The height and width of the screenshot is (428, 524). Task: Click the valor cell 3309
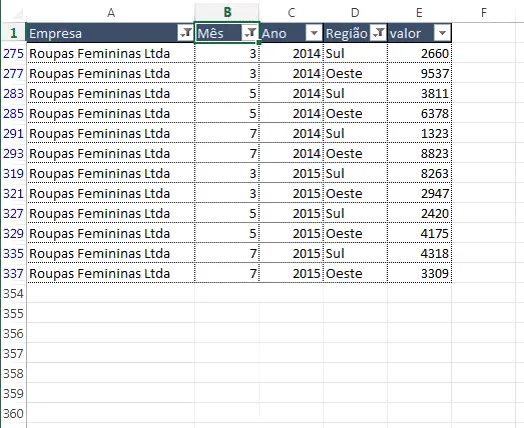pos(419,274)
